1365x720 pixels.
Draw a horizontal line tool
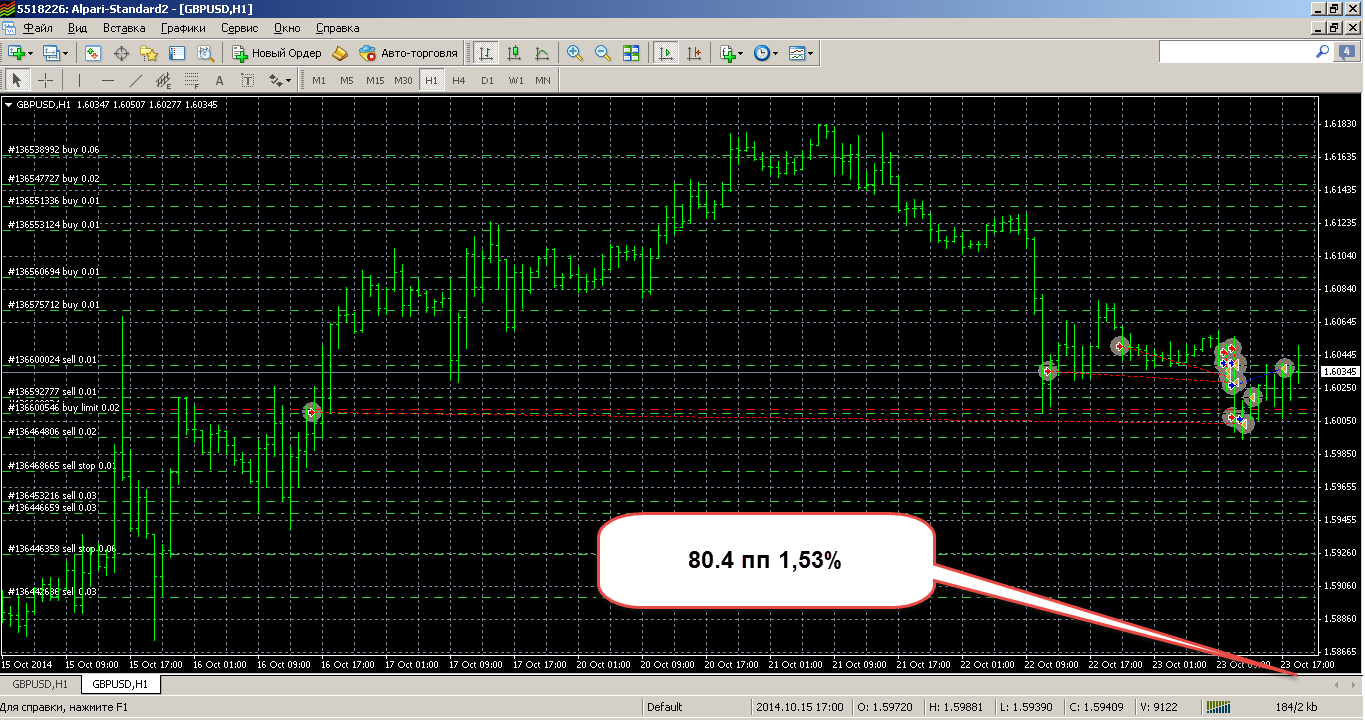click(108, 80)
